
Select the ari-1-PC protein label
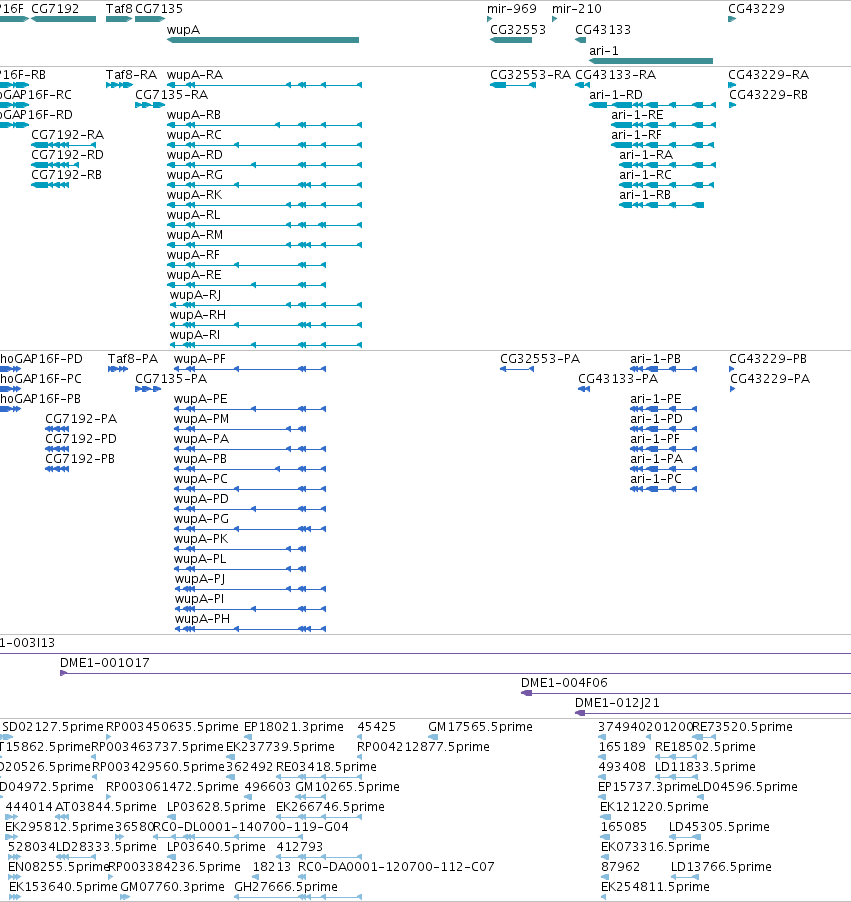pos(655,479)
